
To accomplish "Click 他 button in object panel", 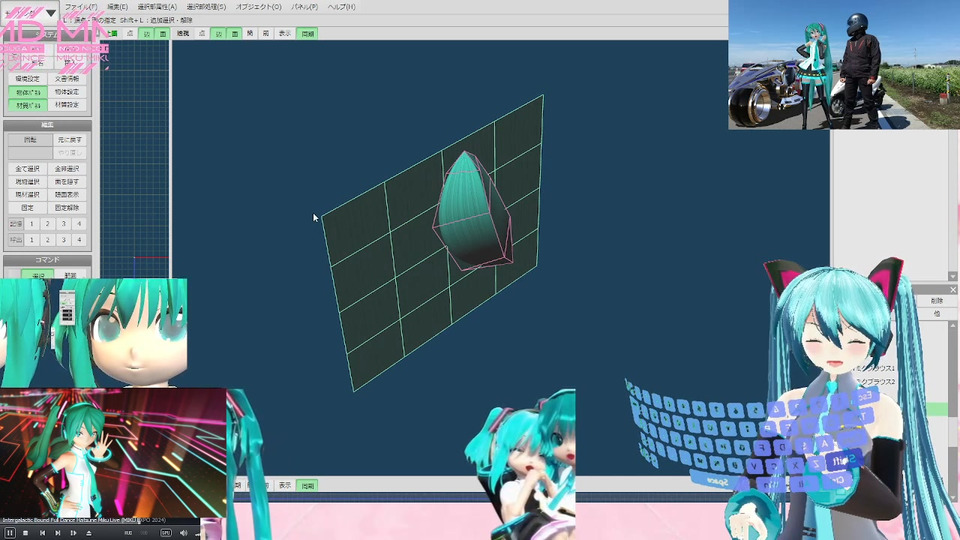I will (937, 313).
